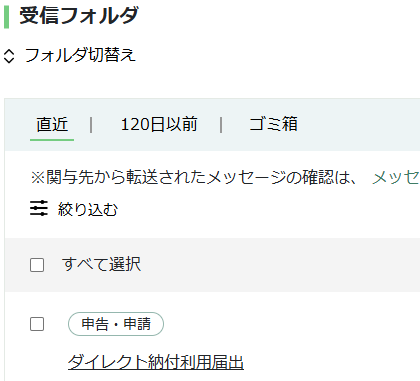Screen dimensions: 420x381
Task: Click the green bar beside 受信フォルダ
Action: tap(6, 17)
